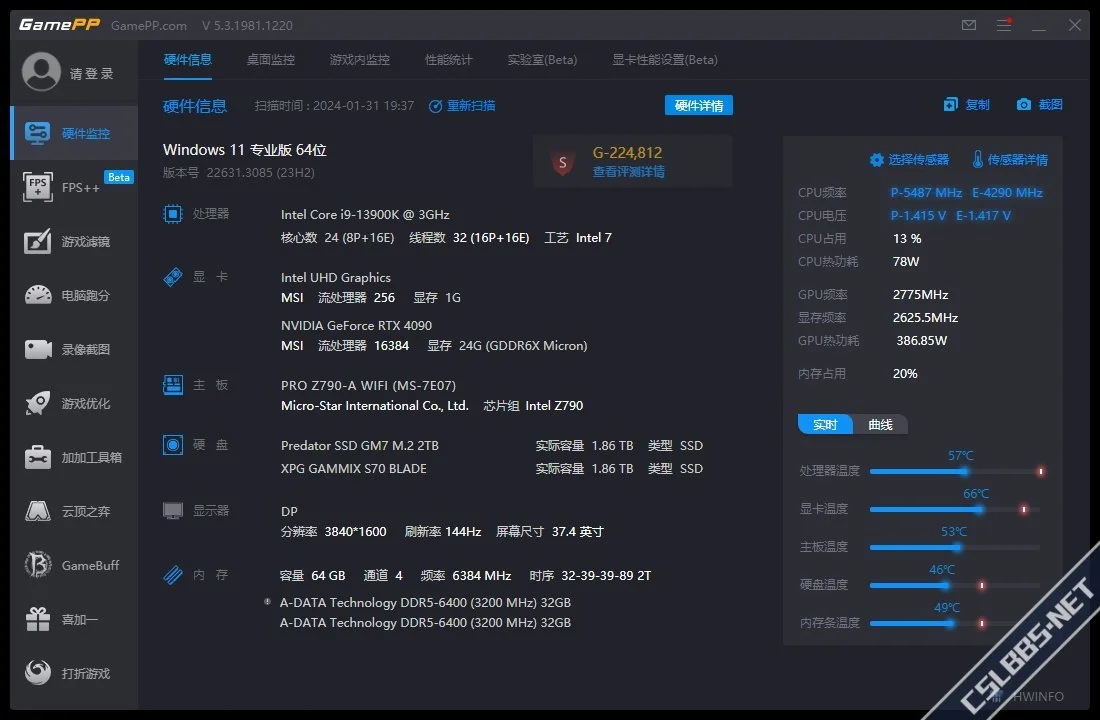Click the GamePP.com link in title bar

[x=149, y=25]
